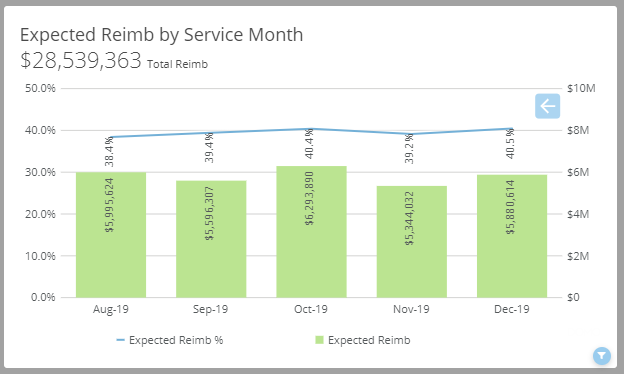Select the Oct-19 green bar
The height and width of the screenshot is (374, 624).
(312, 232)
